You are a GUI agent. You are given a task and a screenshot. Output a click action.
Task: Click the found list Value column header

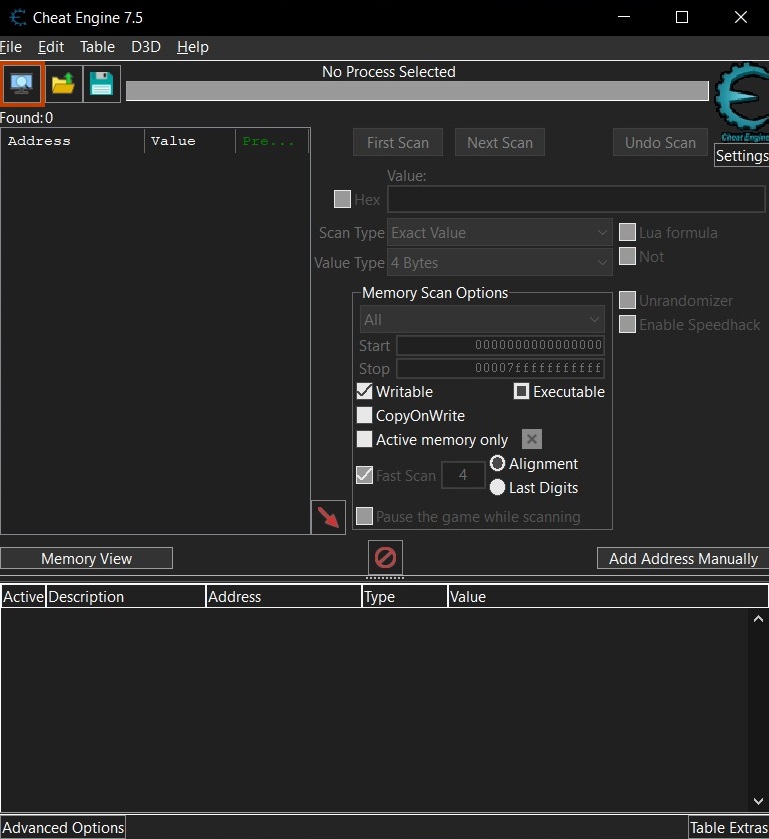tap(190, 141)
